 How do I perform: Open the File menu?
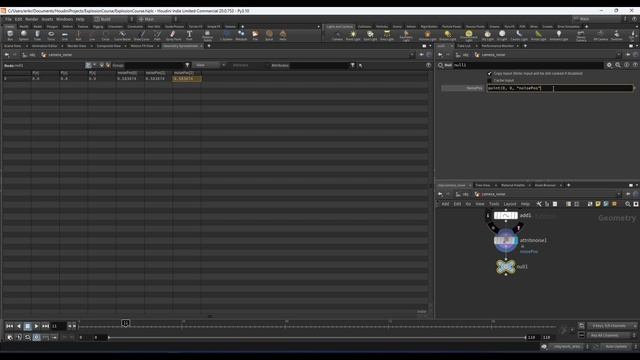tap(8, 19)
